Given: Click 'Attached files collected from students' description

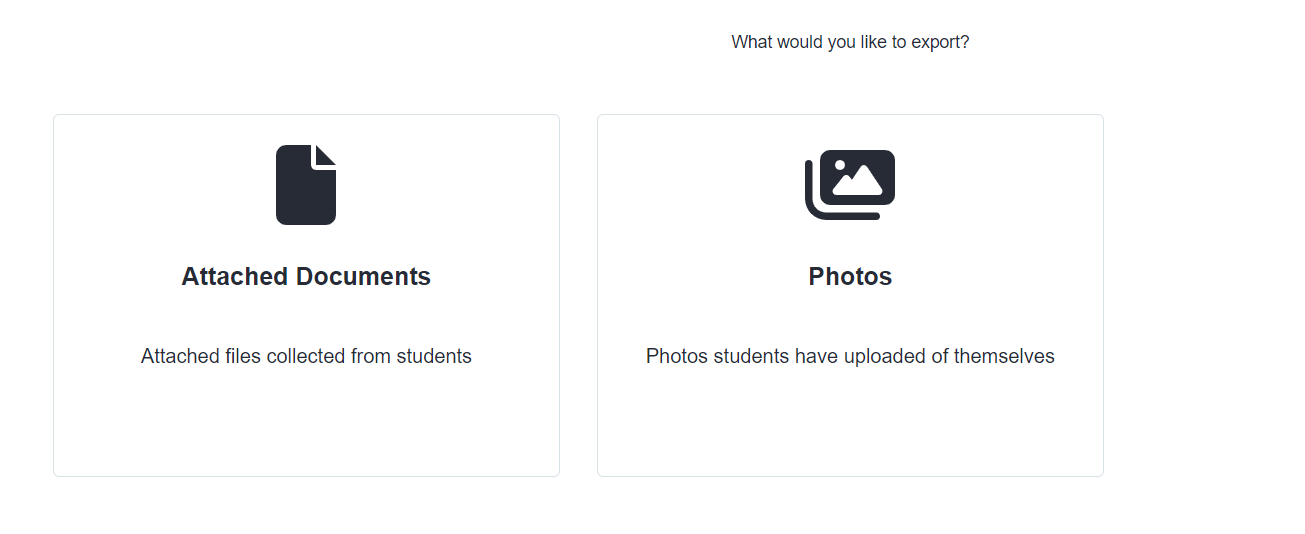Looking at the screenshot, I should [x=306, y=356].
